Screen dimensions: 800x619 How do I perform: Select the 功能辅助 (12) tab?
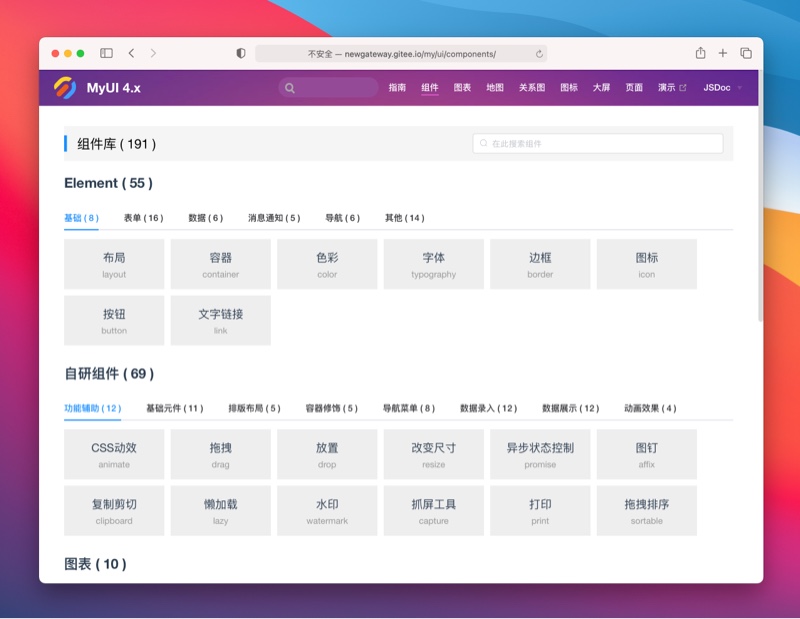[x=92, y=408]
